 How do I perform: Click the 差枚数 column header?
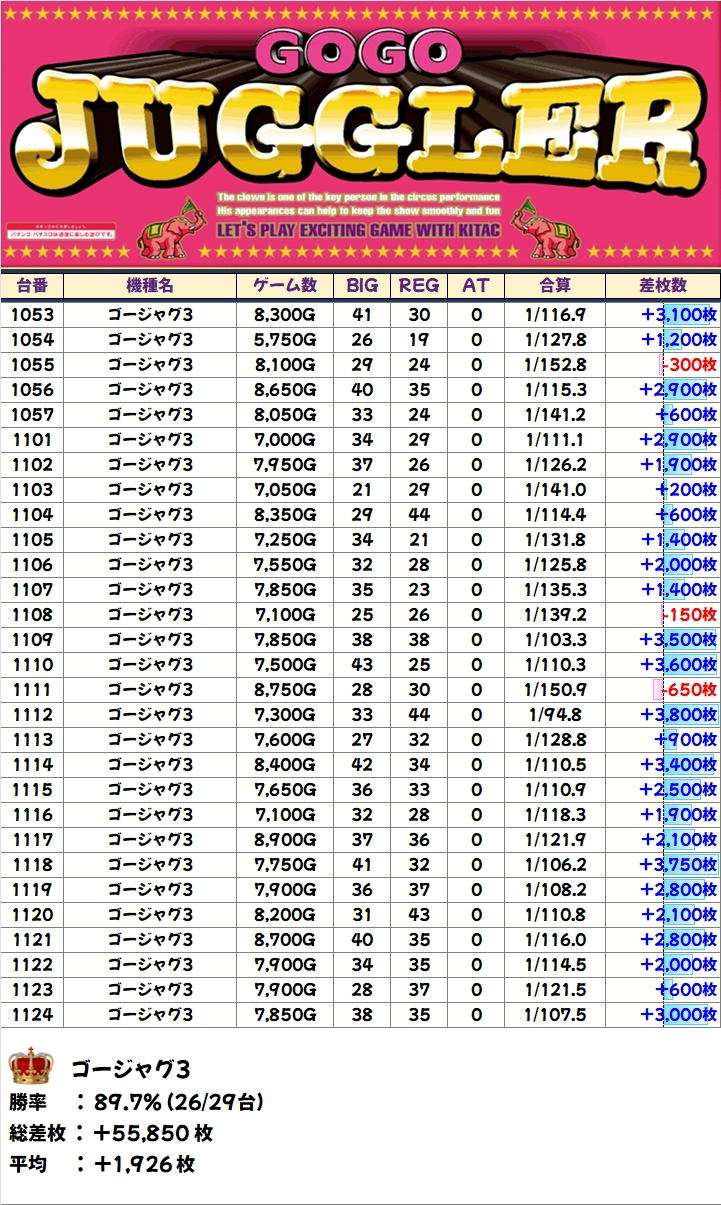coord(663,285)
